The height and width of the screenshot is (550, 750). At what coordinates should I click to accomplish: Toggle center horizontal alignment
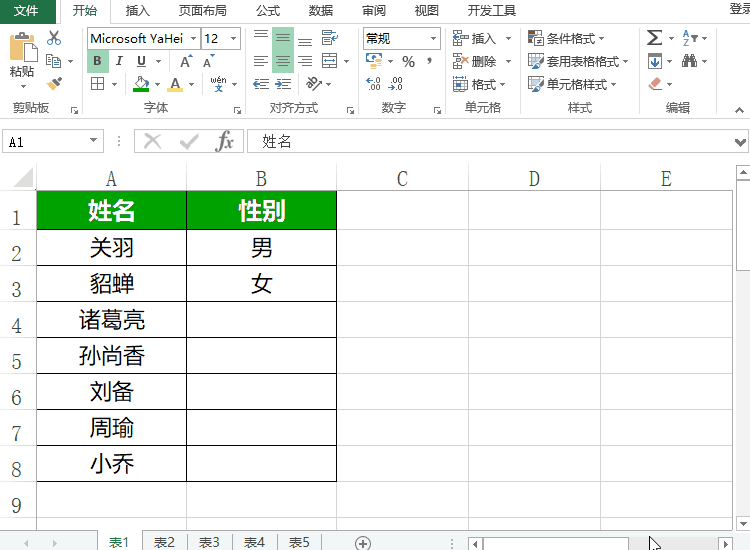(283, 61)
